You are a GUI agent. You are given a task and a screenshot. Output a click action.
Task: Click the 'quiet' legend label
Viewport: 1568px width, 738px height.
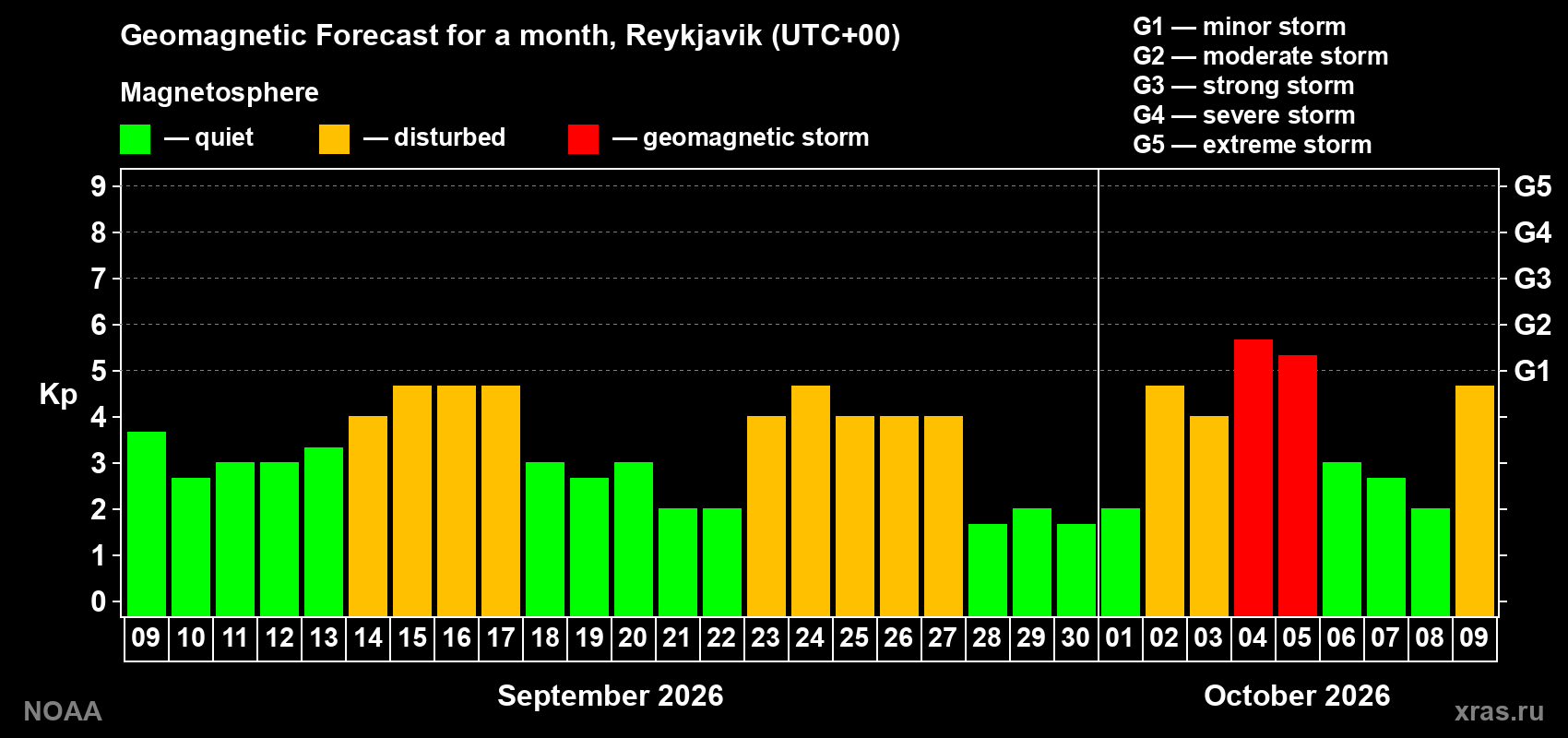(224, 137)
